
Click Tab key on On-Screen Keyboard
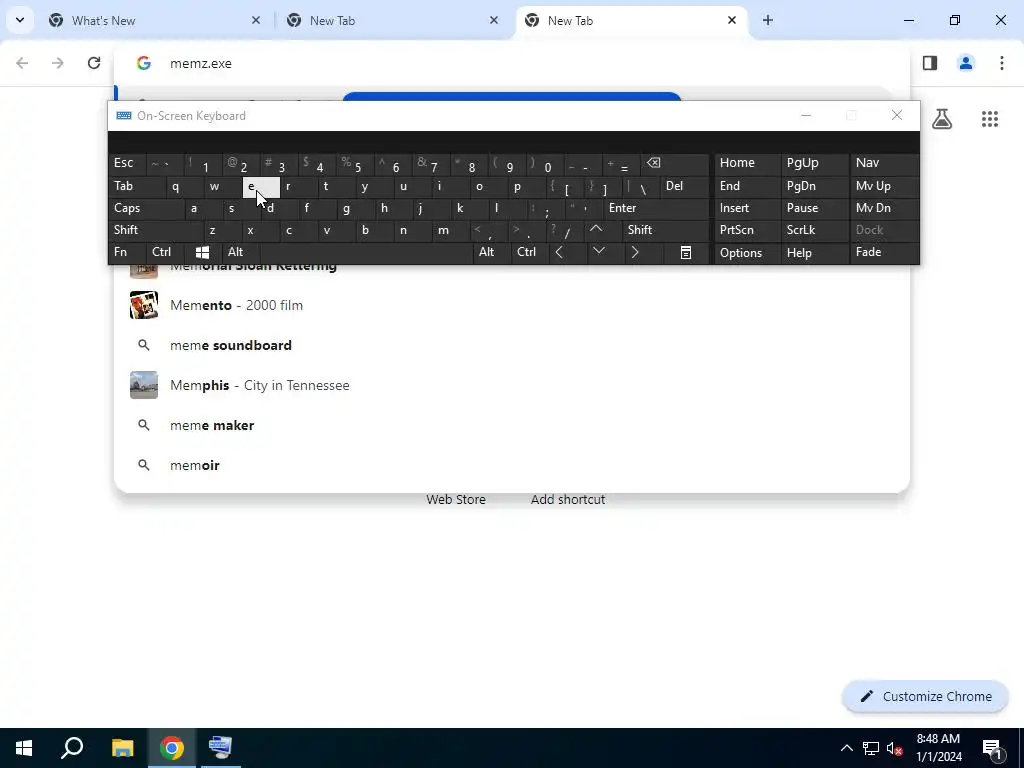pos(137,186)
